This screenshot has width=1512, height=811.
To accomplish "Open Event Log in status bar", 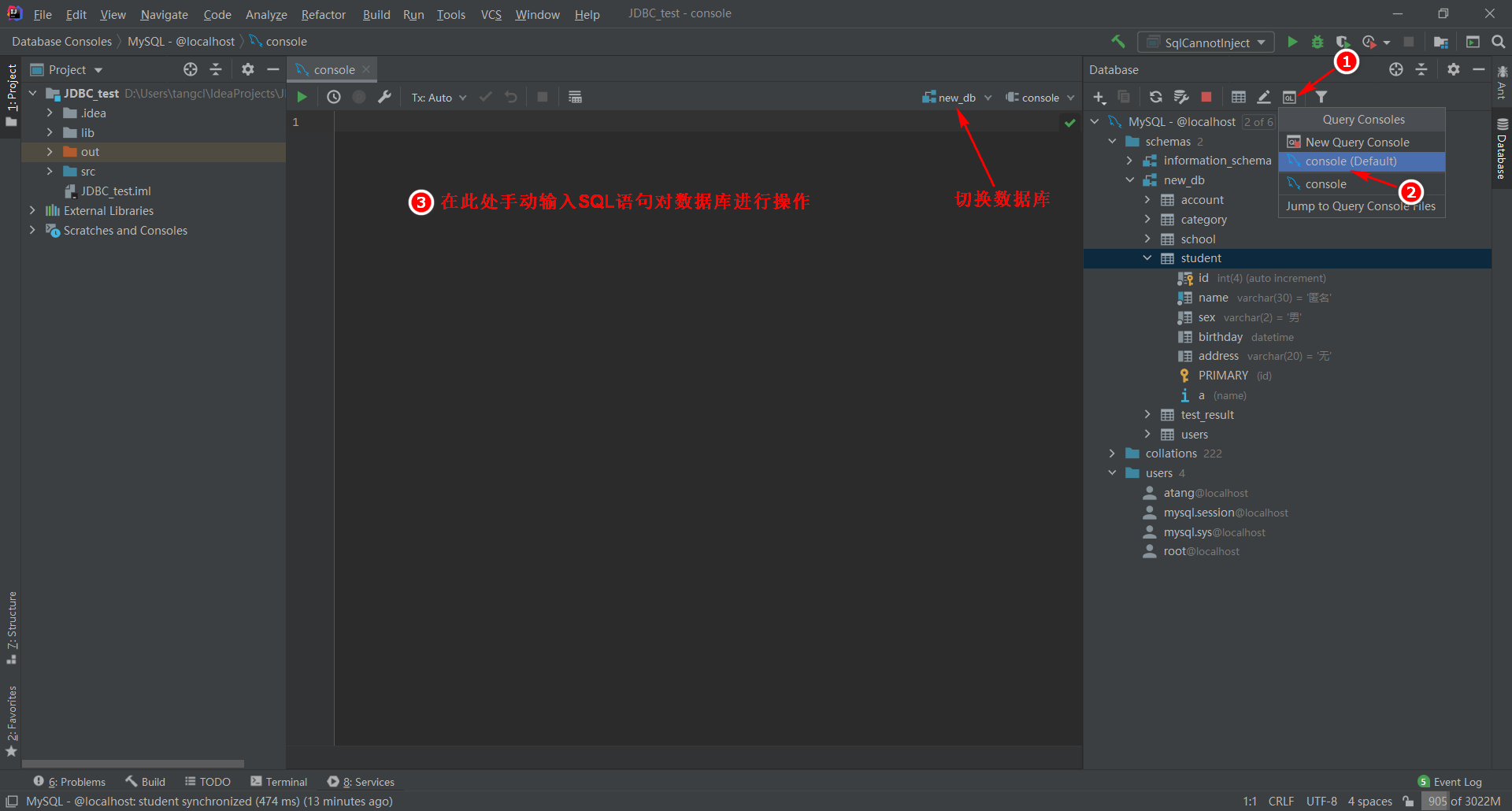I will tap(1450, 781).
